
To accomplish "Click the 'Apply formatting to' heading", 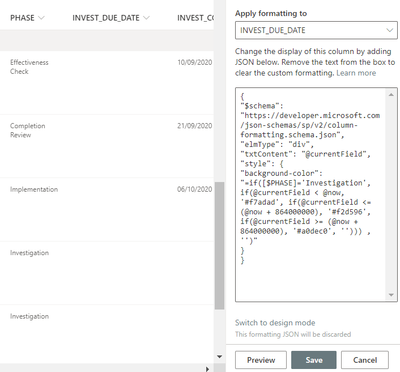I will pos(271,13).
